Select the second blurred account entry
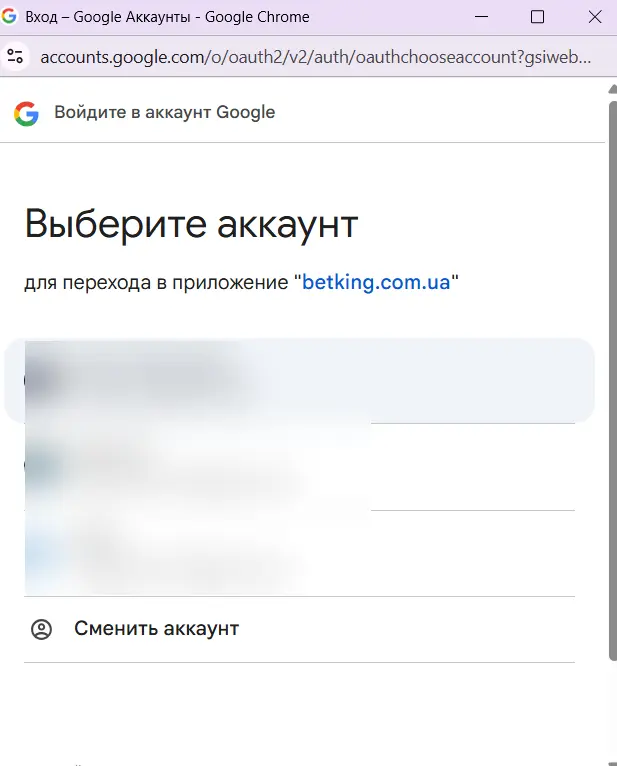The height and width of the screenshot is (766, 617). click(x=299, y=467)
